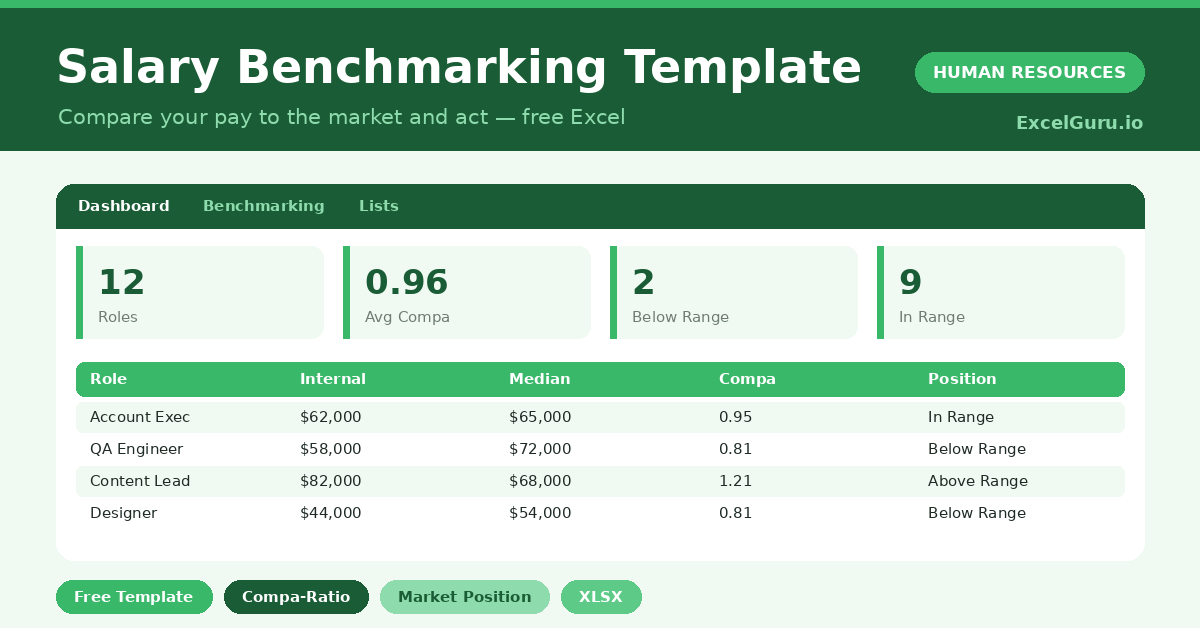
Task: Select the 12 Roles summary card
Action: coord(200,293)
